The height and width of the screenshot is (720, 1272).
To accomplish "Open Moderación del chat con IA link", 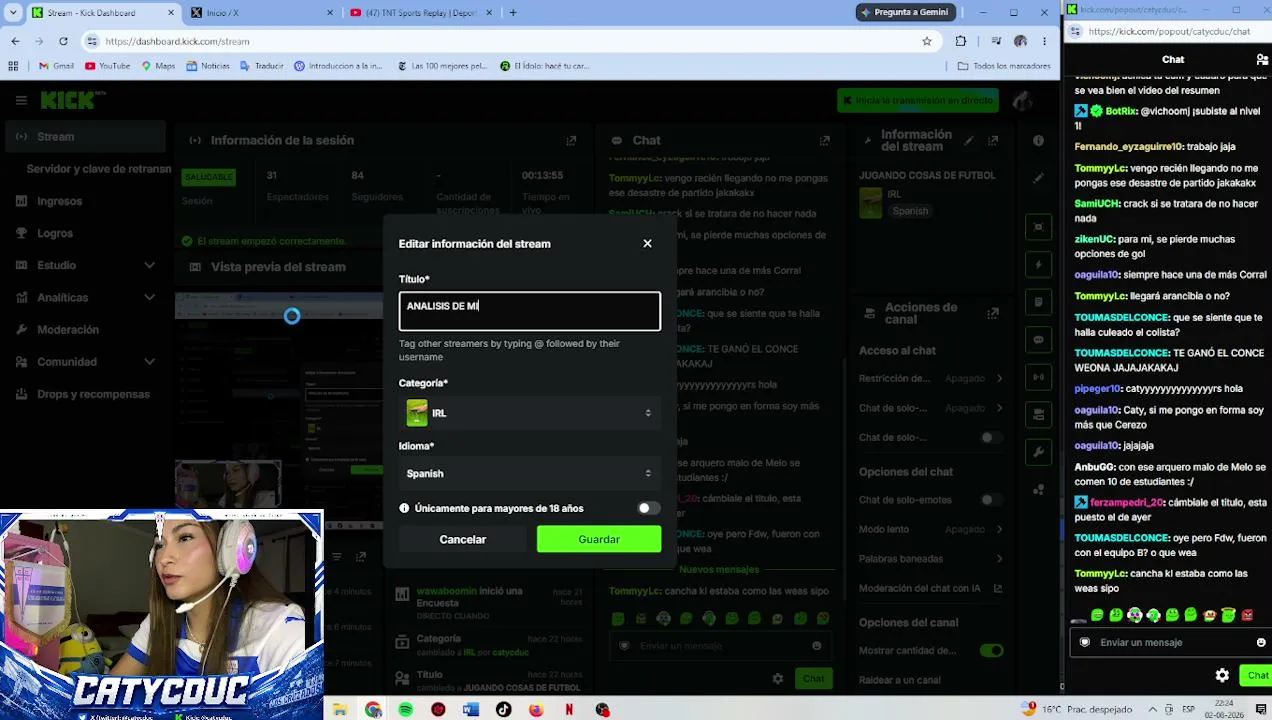I will (931, 588).
